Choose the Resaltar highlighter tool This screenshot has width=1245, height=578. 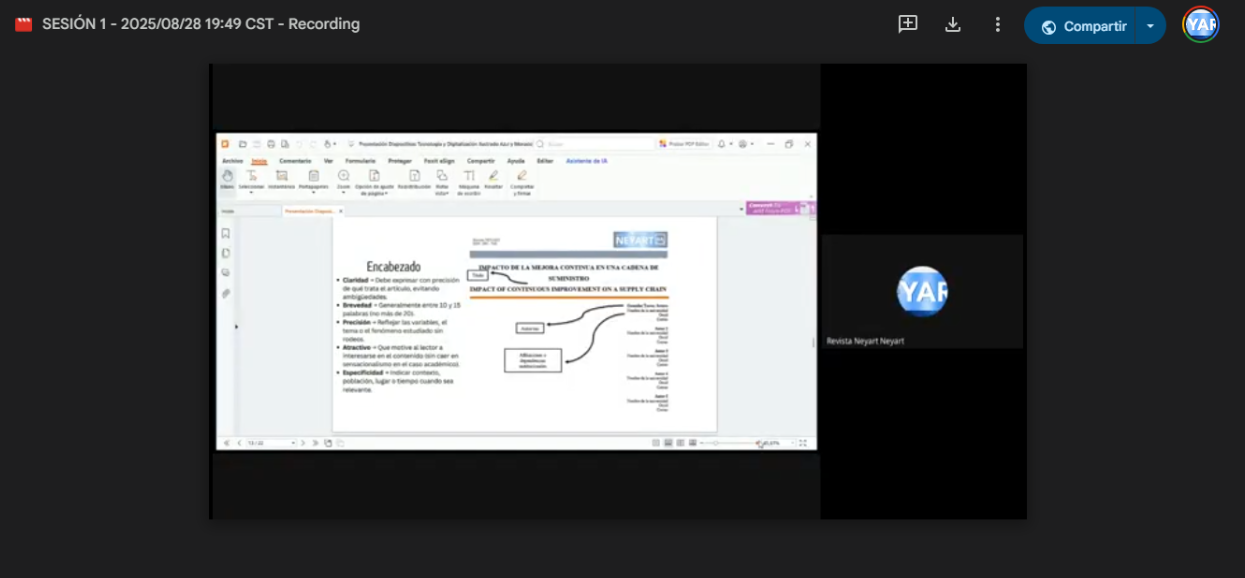tap(493, 178)
